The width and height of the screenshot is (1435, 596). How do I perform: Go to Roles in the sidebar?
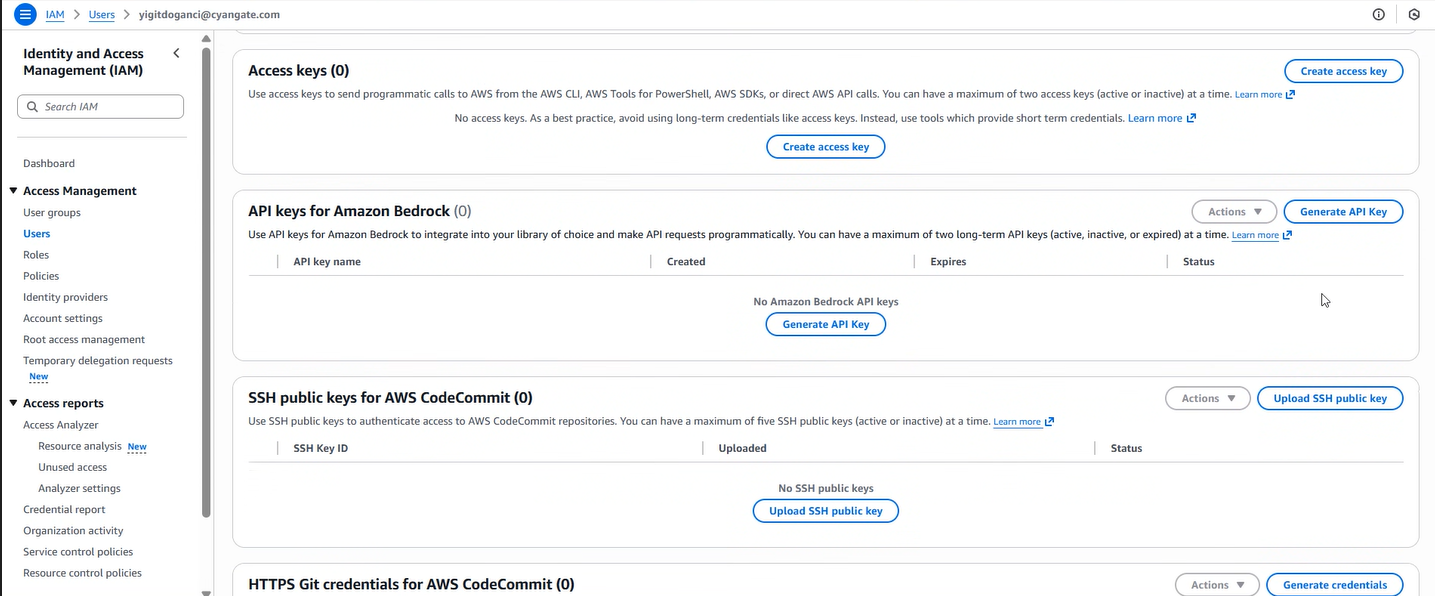[x=36, y=255]
